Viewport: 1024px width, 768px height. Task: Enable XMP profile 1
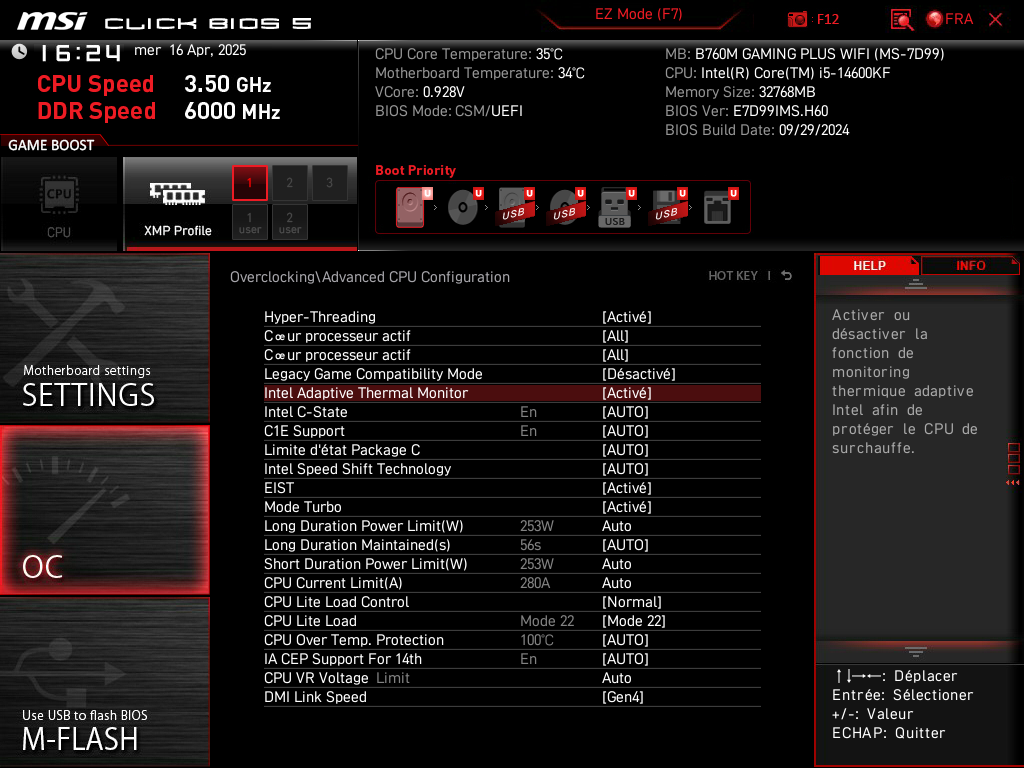coord(249,183)
